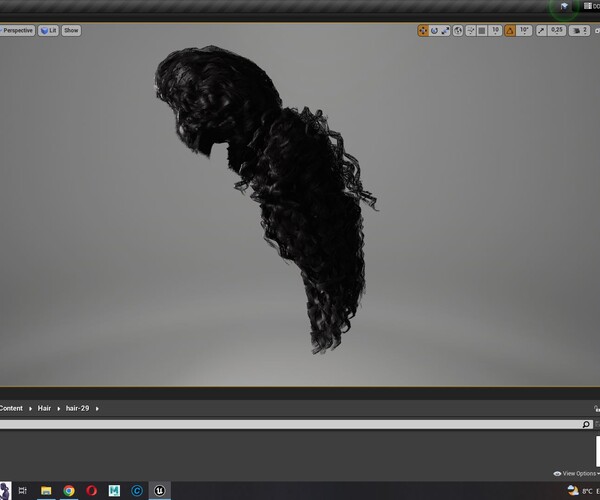Switch to Unreal Engine taskbar icon
This screenshot has height=500, width=600.
click(160, 490)
